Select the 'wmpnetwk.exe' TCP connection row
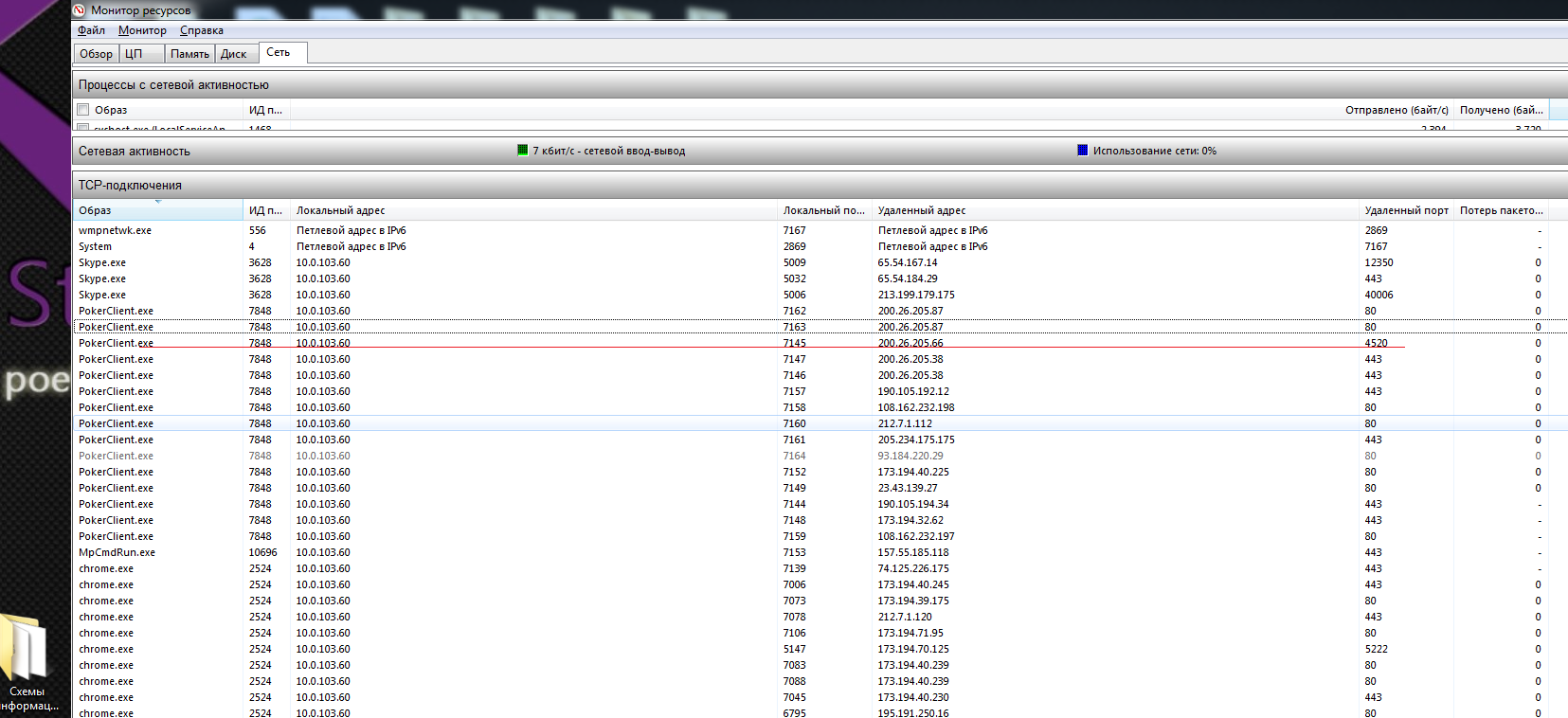The image size is (1568, 718). pos(820,230)
